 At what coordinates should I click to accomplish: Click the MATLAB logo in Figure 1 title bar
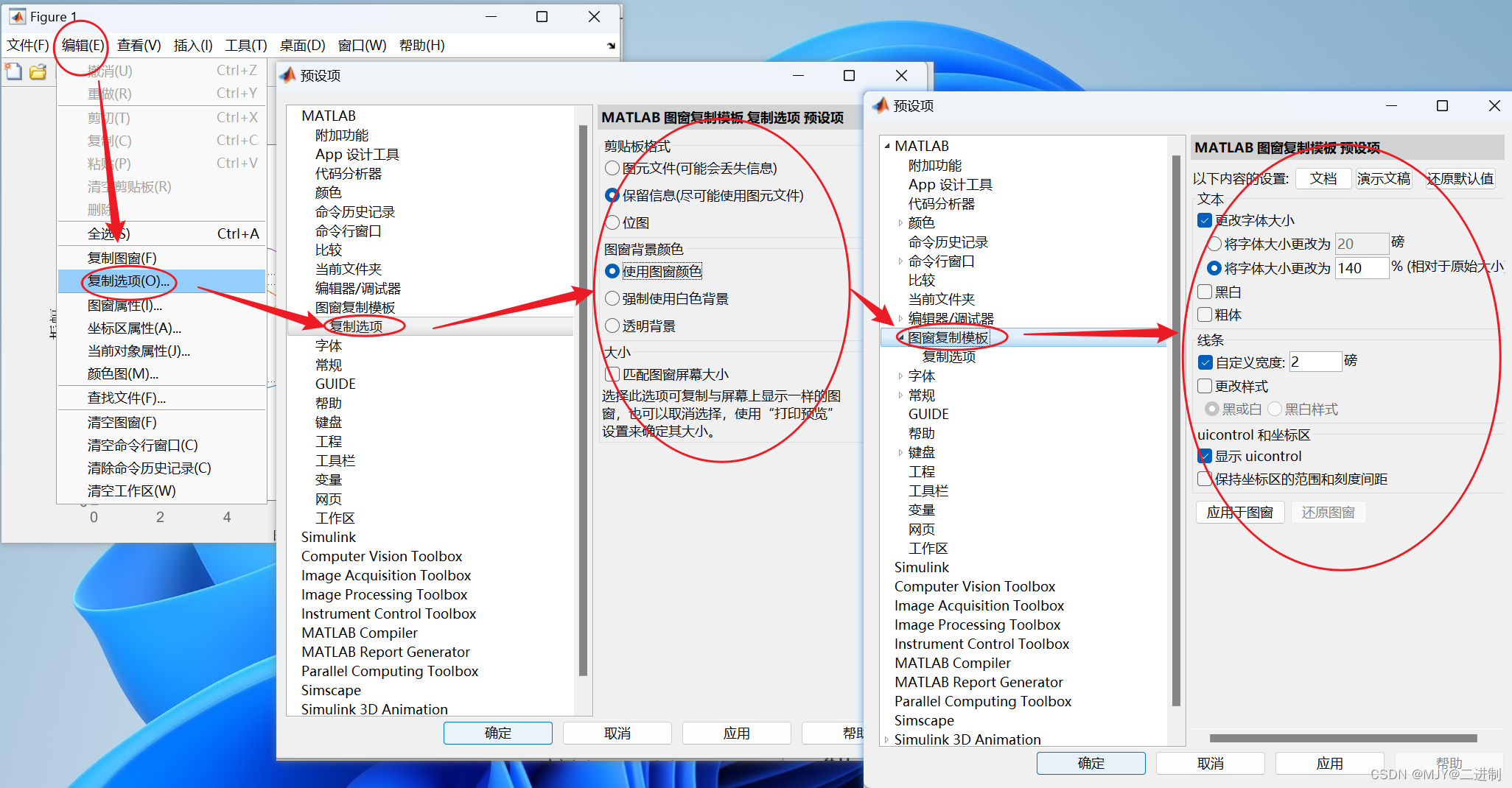(17, 16)
